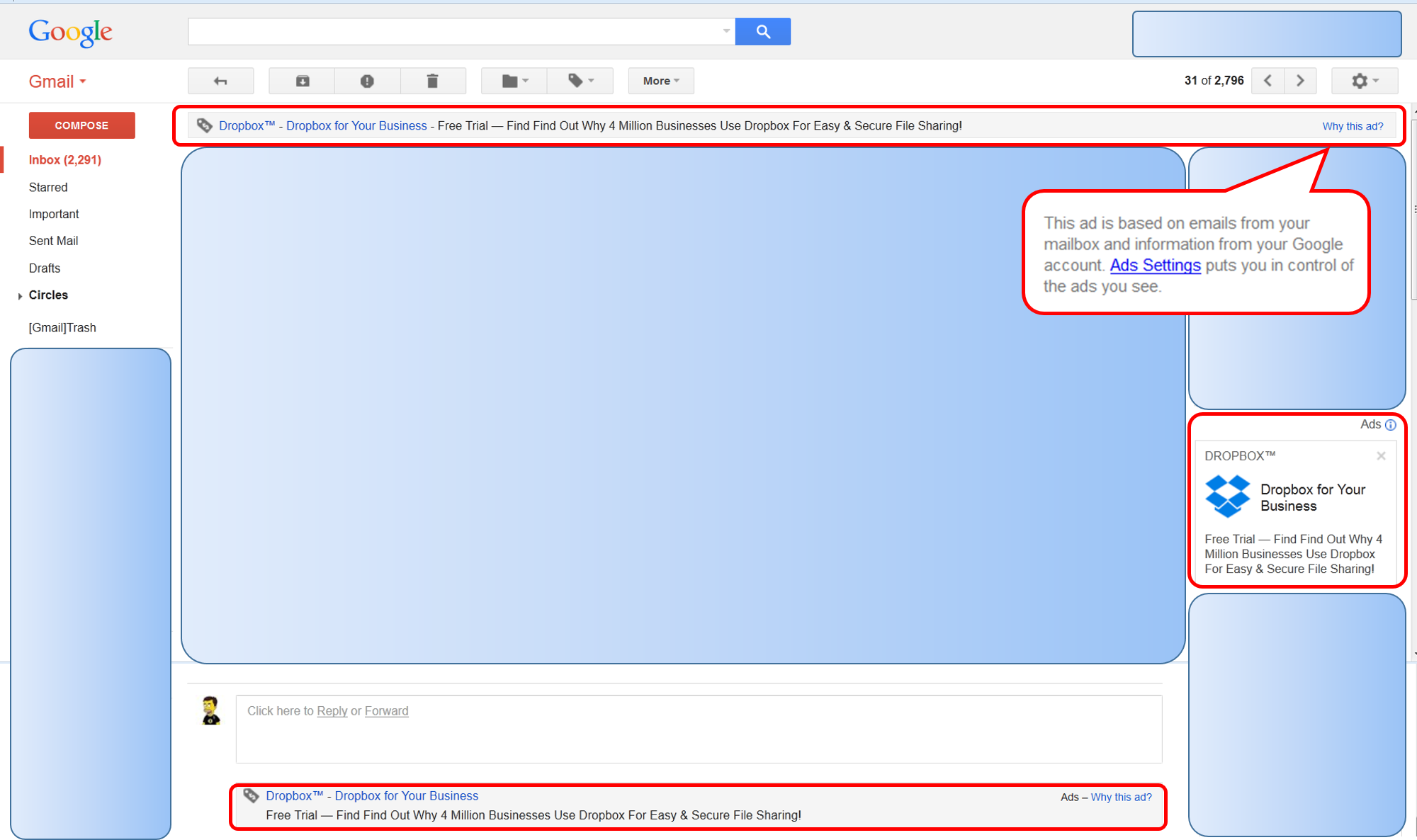Image resolution: width=1417 pixels, height=840 pixels.
Task: Open search options dropdown arrow in search box
Action: pyautogui.click(x=726, y=31)
